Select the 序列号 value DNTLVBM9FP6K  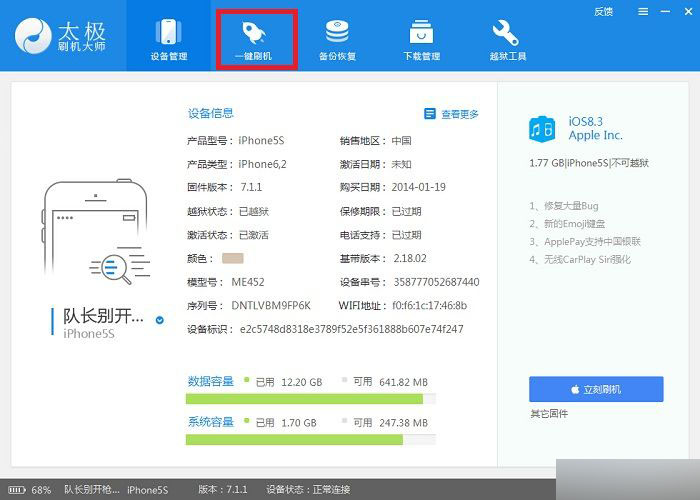coord(271,306)
